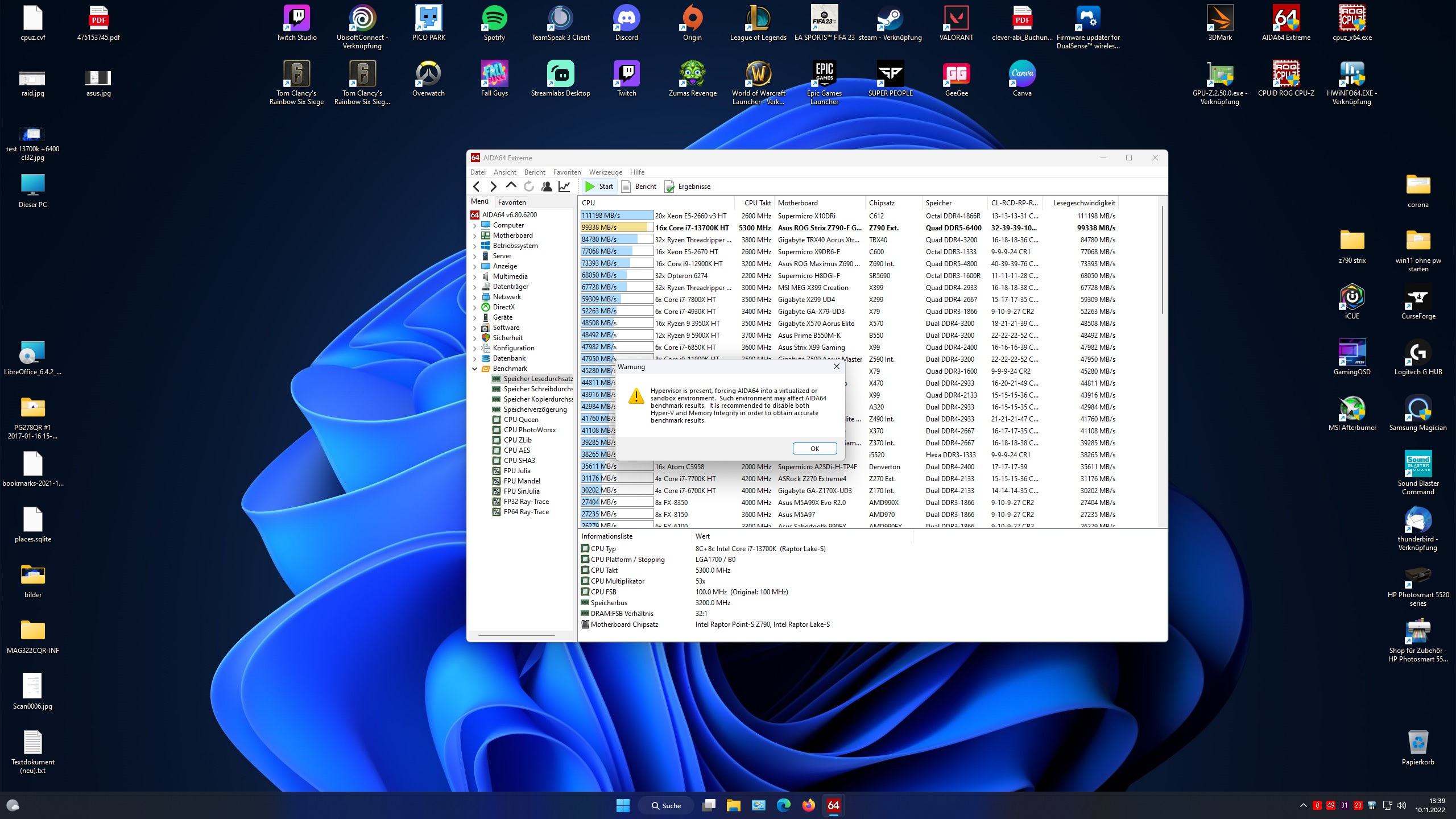
Task: Open the Bericht report toolbar button
Action: [x=639, y=187]
